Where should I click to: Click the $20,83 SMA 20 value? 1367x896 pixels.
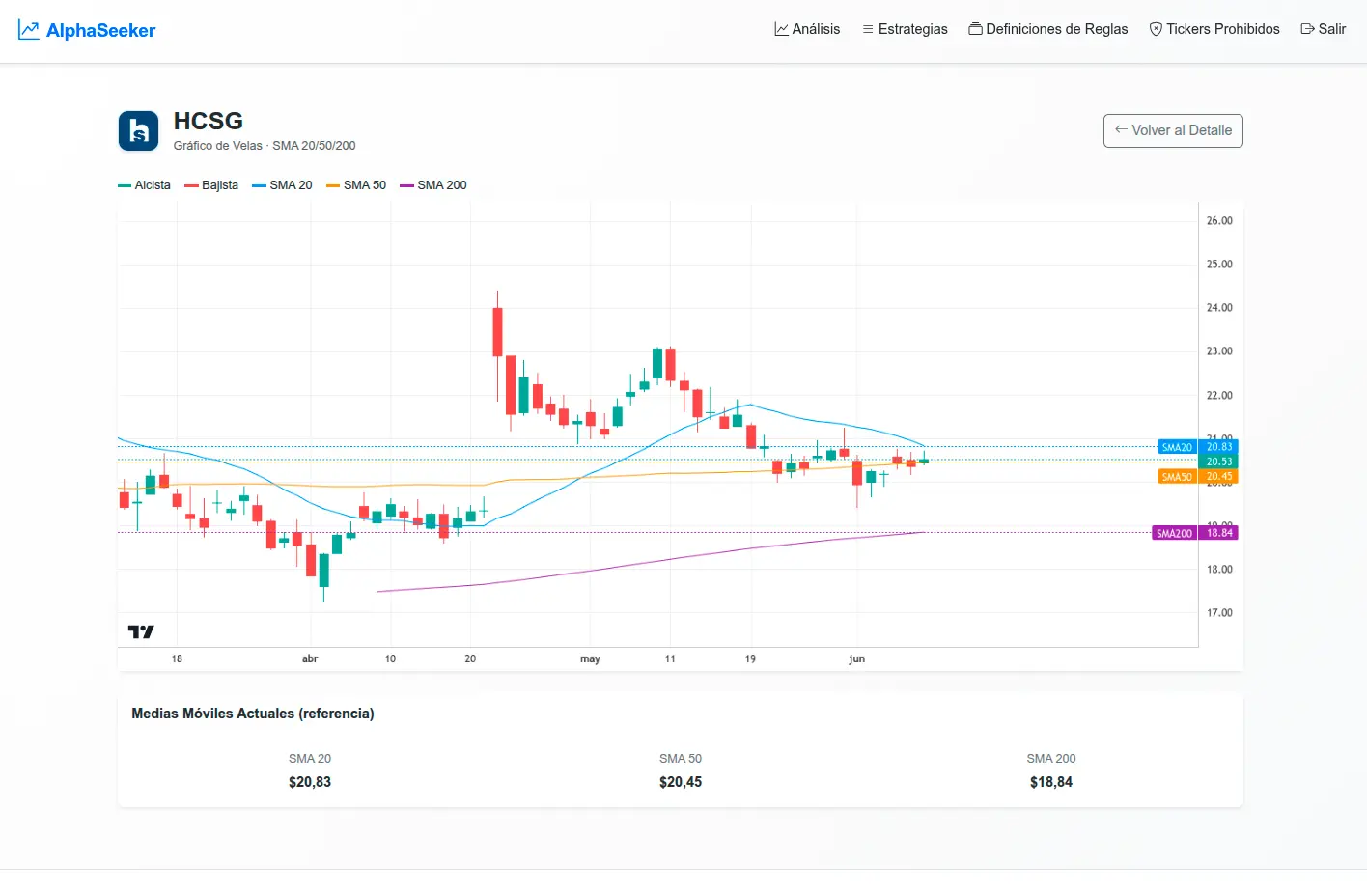coord(310,782)
